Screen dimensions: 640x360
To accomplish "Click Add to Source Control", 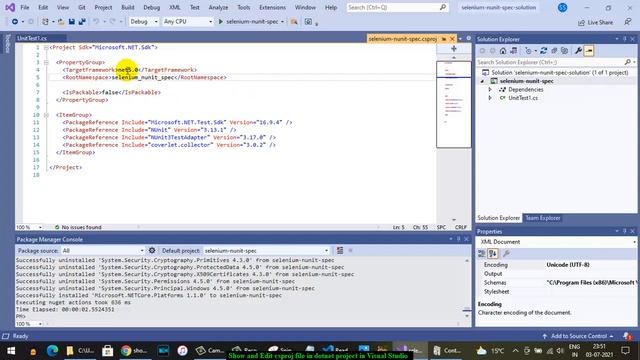I will coord(579,336).
